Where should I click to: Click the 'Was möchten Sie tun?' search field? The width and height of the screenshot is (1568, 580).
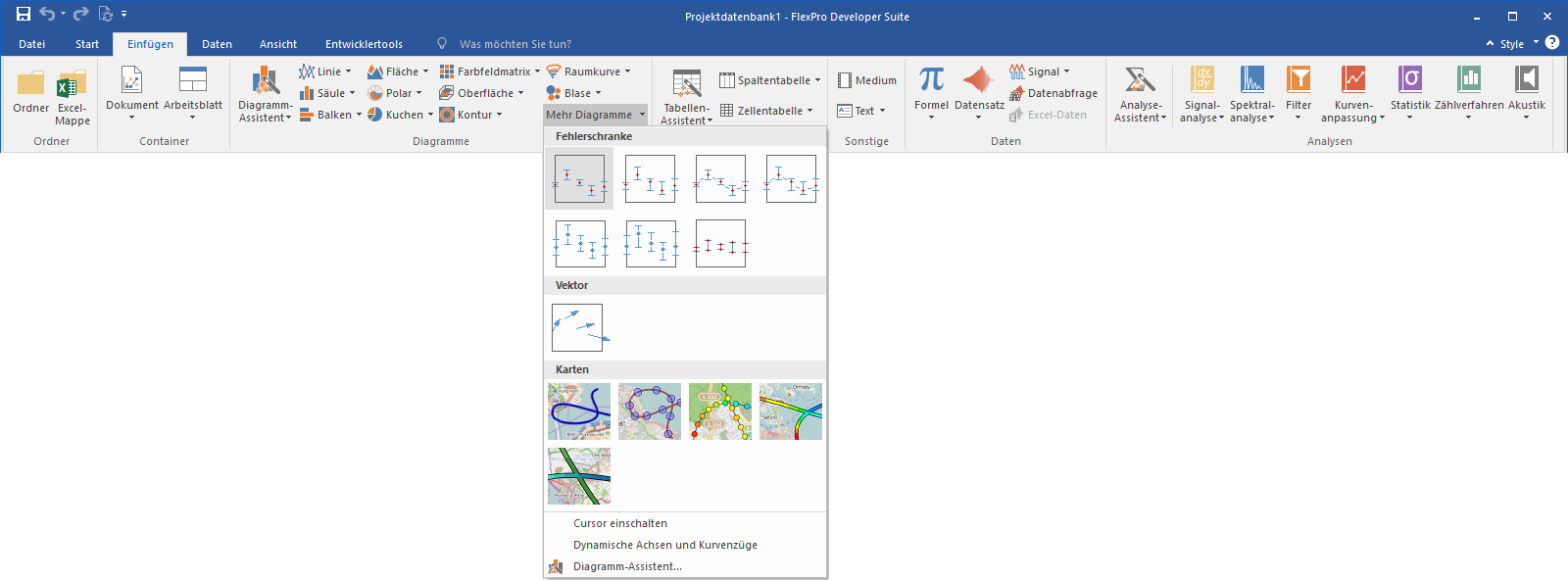coord(515,44)
